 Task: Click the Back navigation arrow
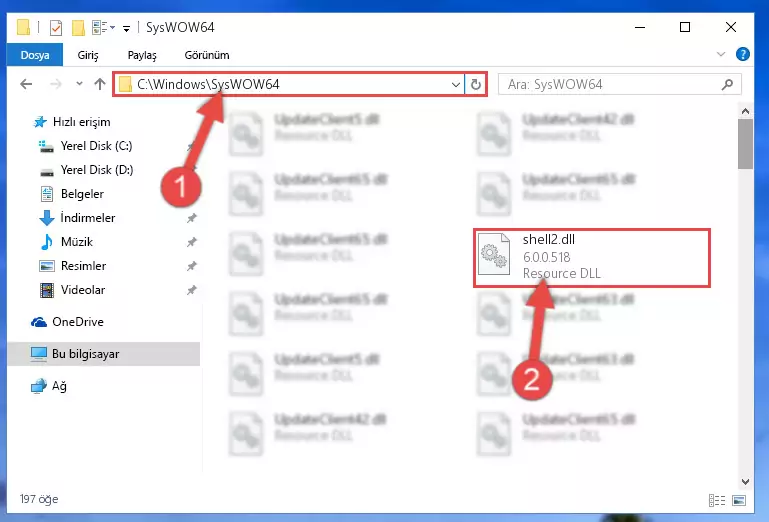click(x=26, y=84)
